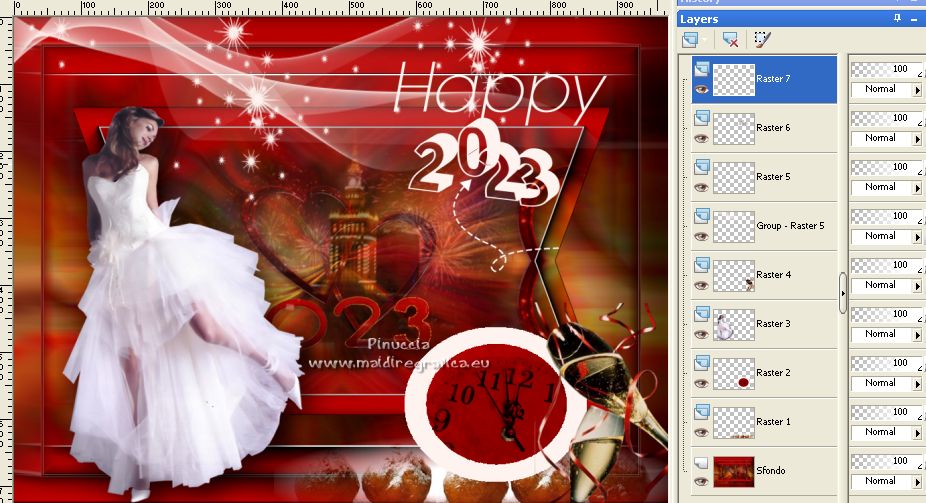The height and width of the screenshot is (503, 926).
Task: Select the Raster 4 layer thumbnail
Action: [733, 276]
